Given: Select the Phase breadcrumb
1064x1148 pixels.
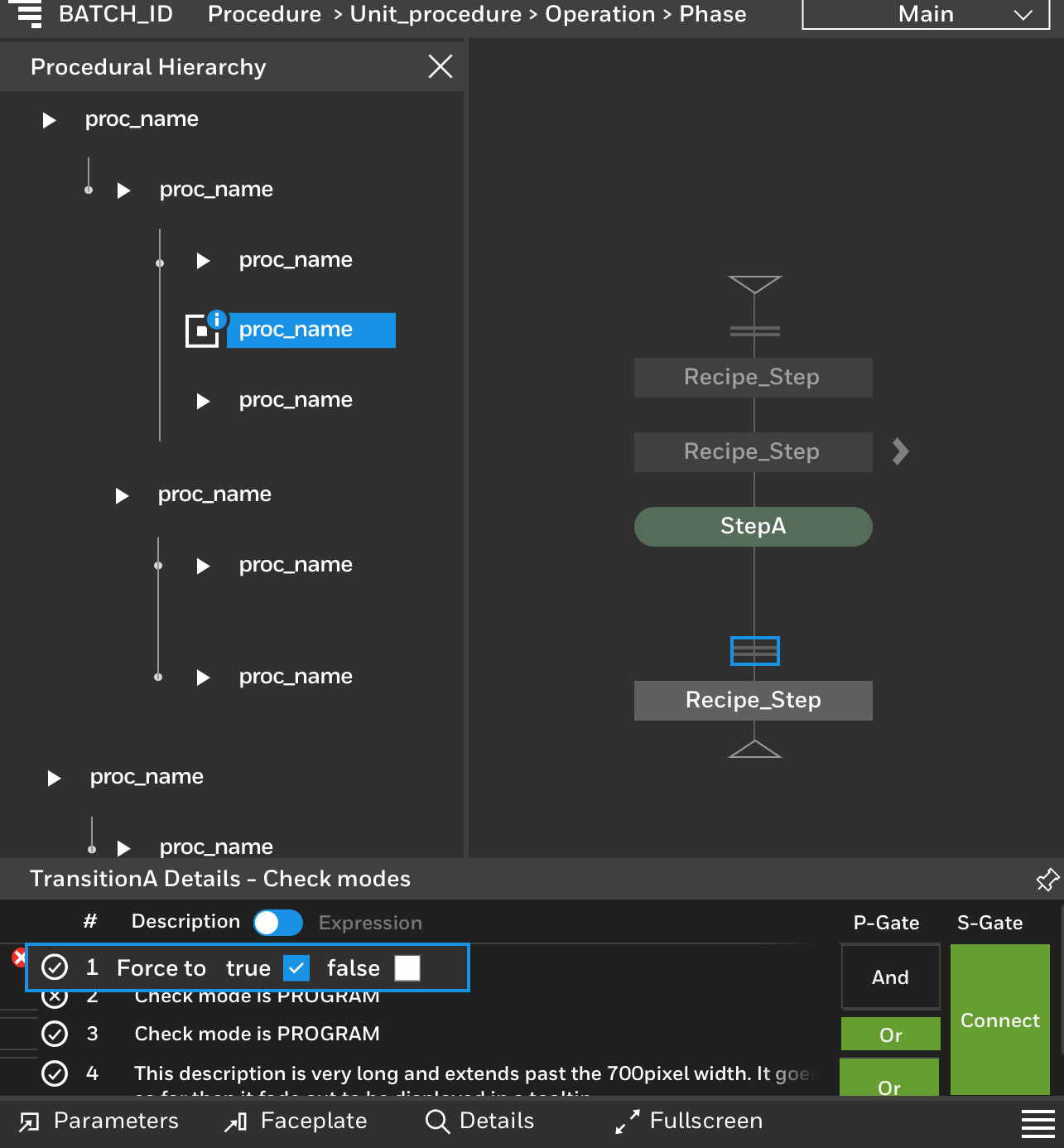Looking at the screenshot, I should point(712,14).
